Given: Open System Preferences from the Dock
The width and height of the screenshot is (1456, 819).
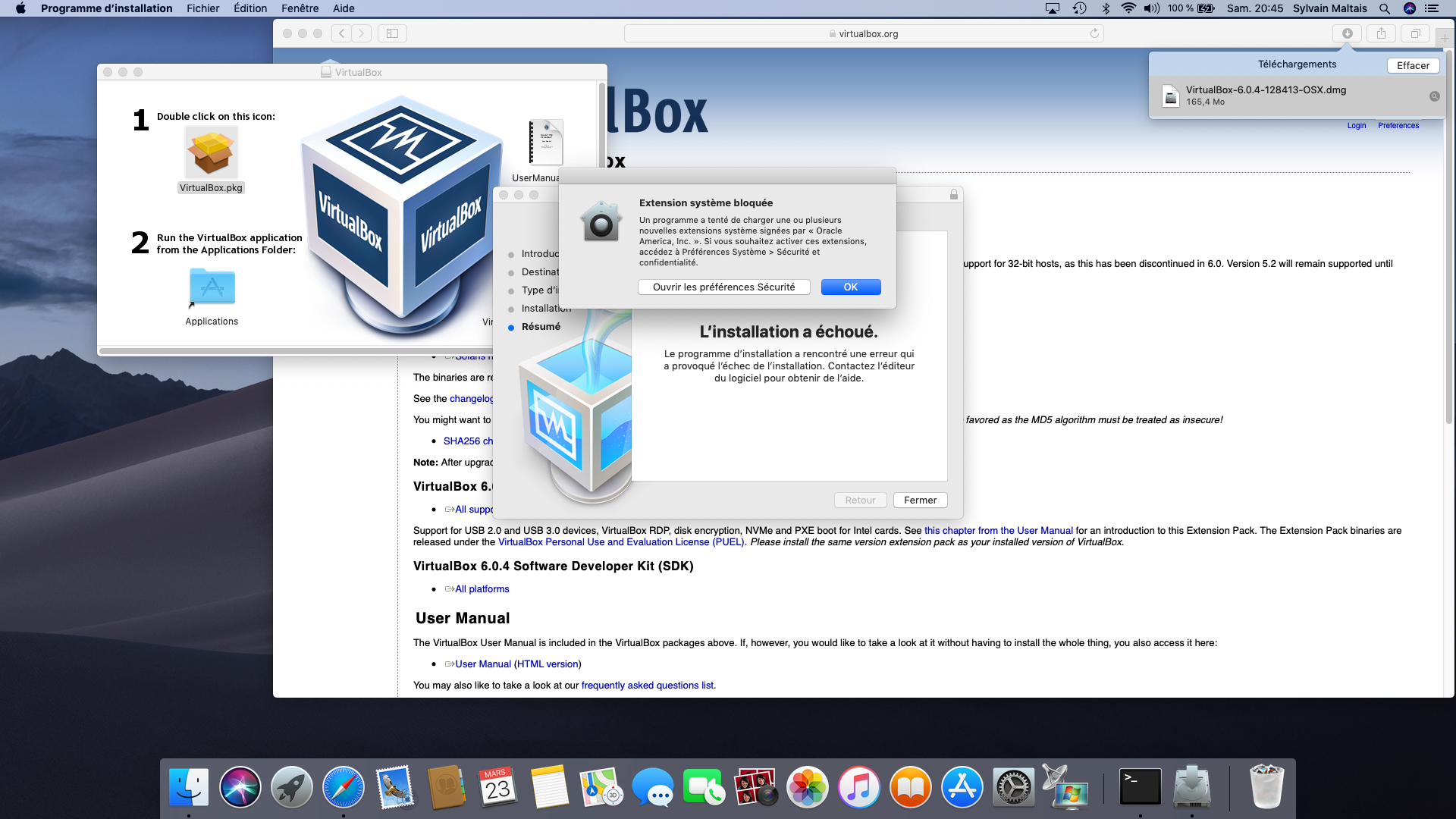Looking at the screenshot, I should pyautogui.click(x=1013, y=787).
